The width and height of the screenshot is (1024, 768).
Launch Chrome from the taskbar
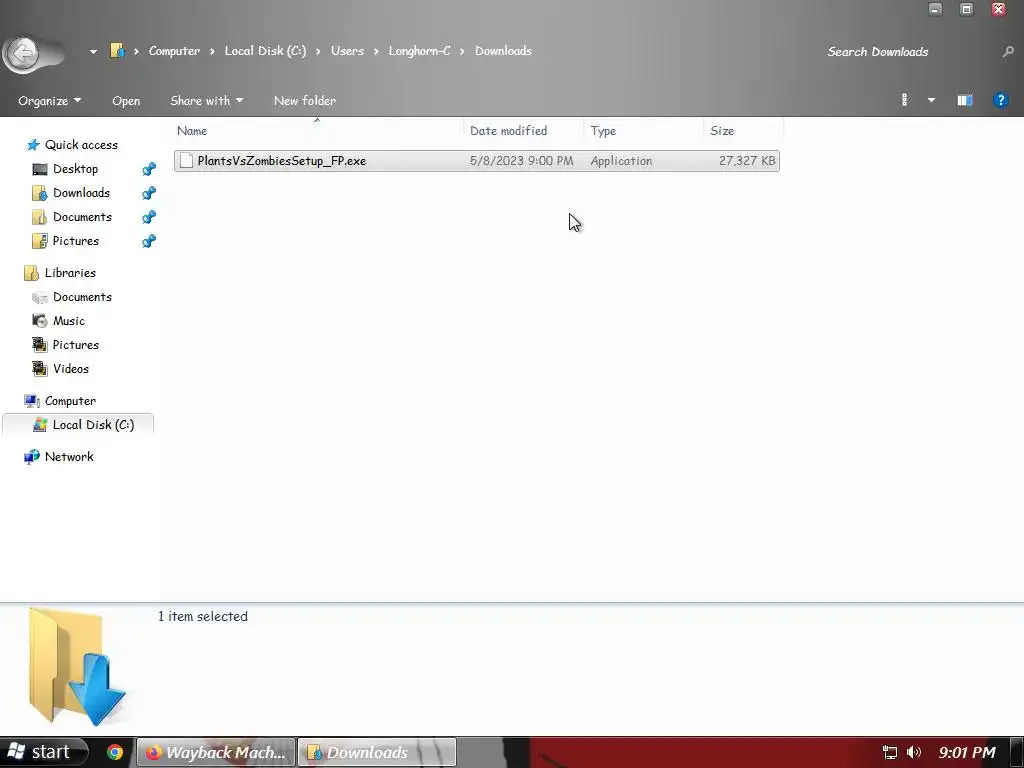click(x=115, y=752)
